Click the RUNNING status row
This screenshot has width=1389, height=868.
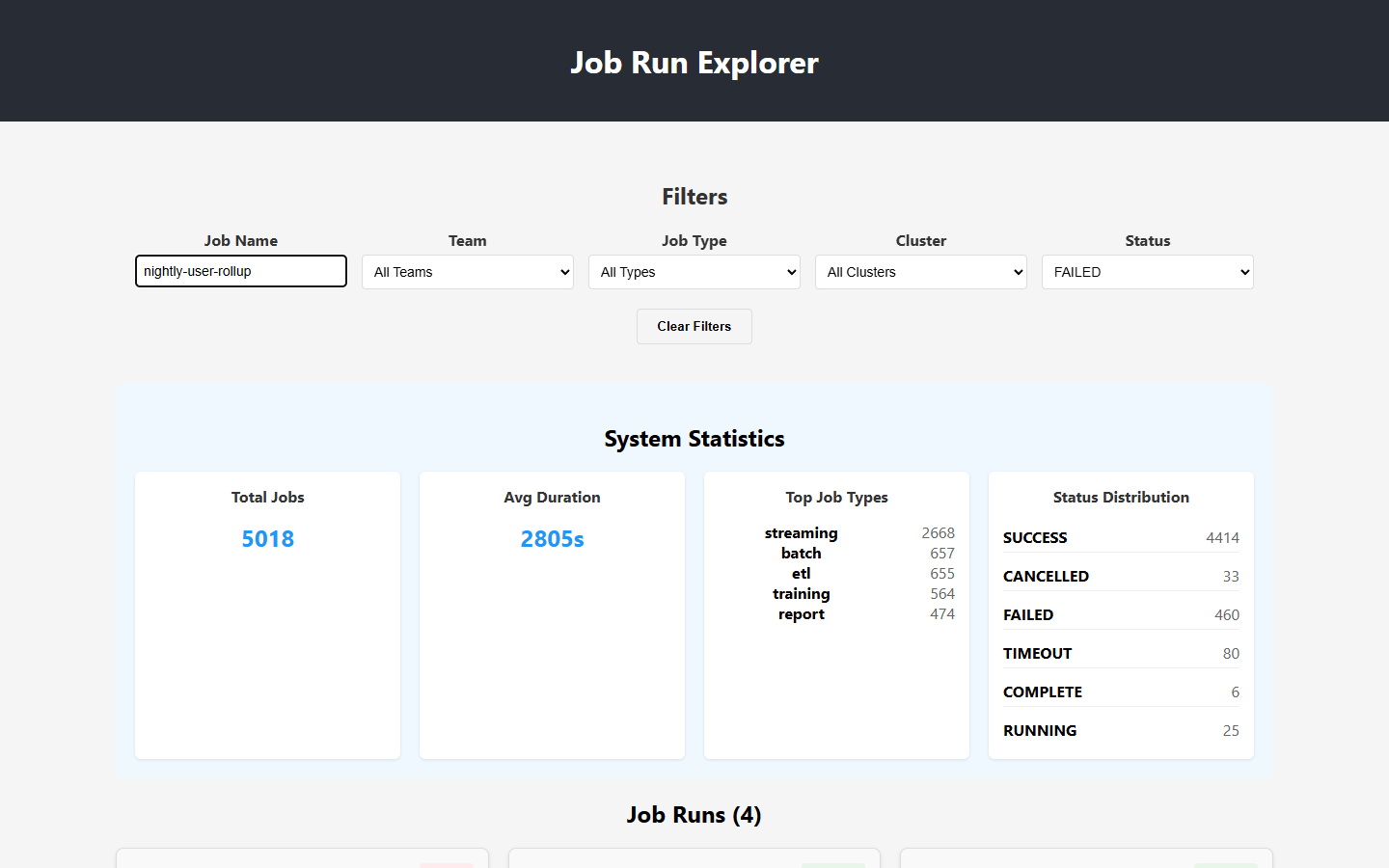[1121, 731]
